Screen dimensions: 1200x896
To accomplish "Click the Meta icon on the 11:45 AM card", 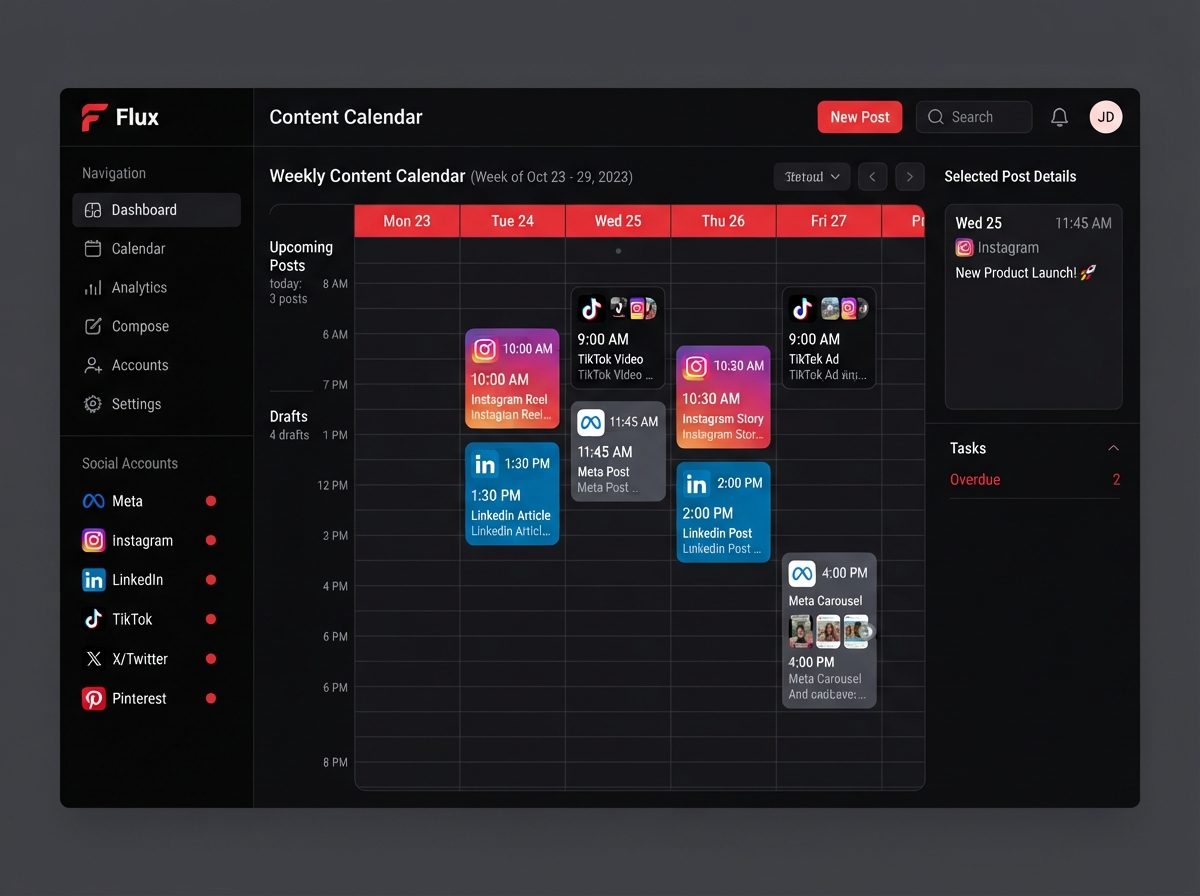I will (591, 422).
